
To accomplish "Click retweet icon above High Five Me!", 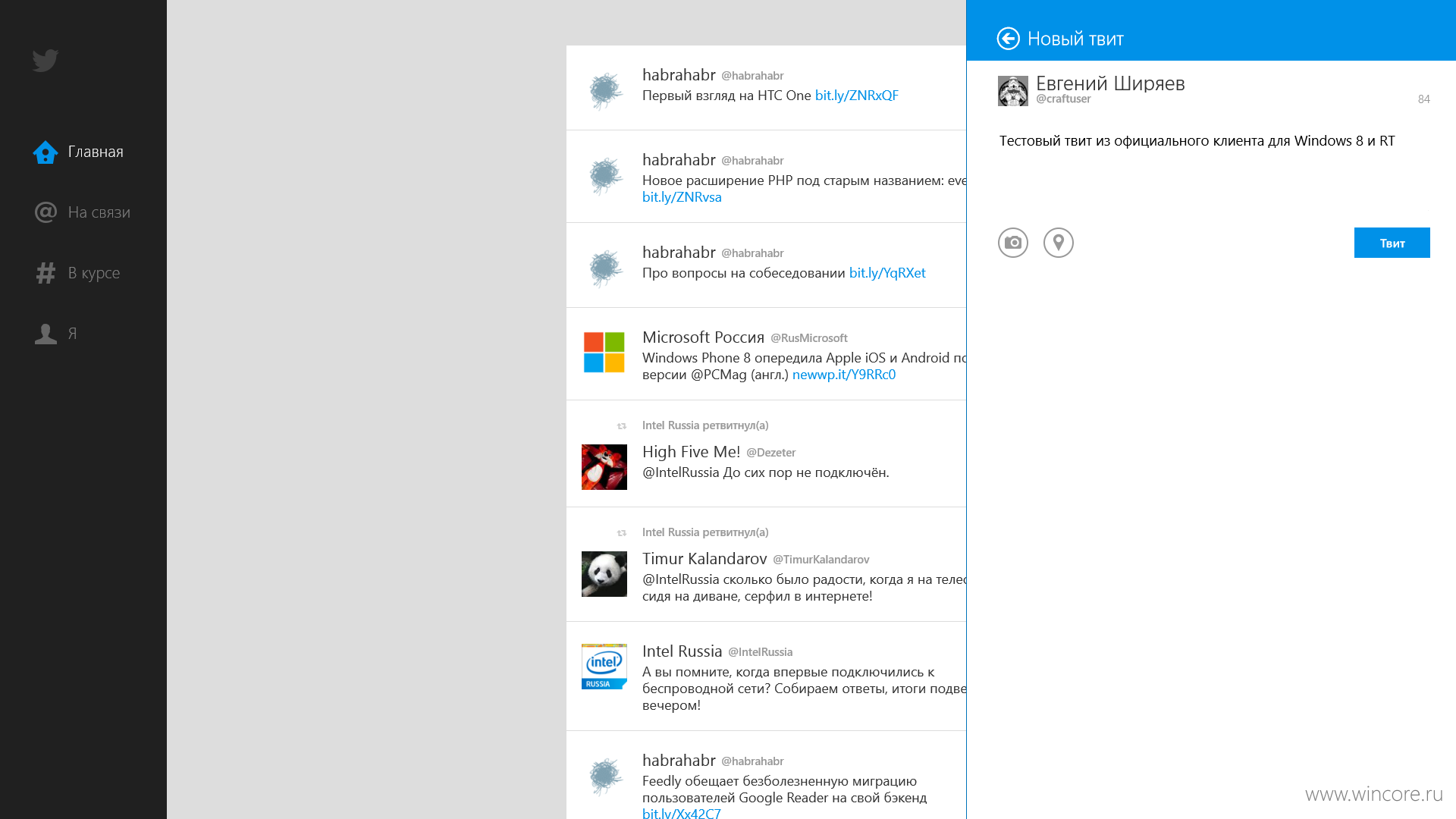I will pyautogui.click(x=622, y=426).
